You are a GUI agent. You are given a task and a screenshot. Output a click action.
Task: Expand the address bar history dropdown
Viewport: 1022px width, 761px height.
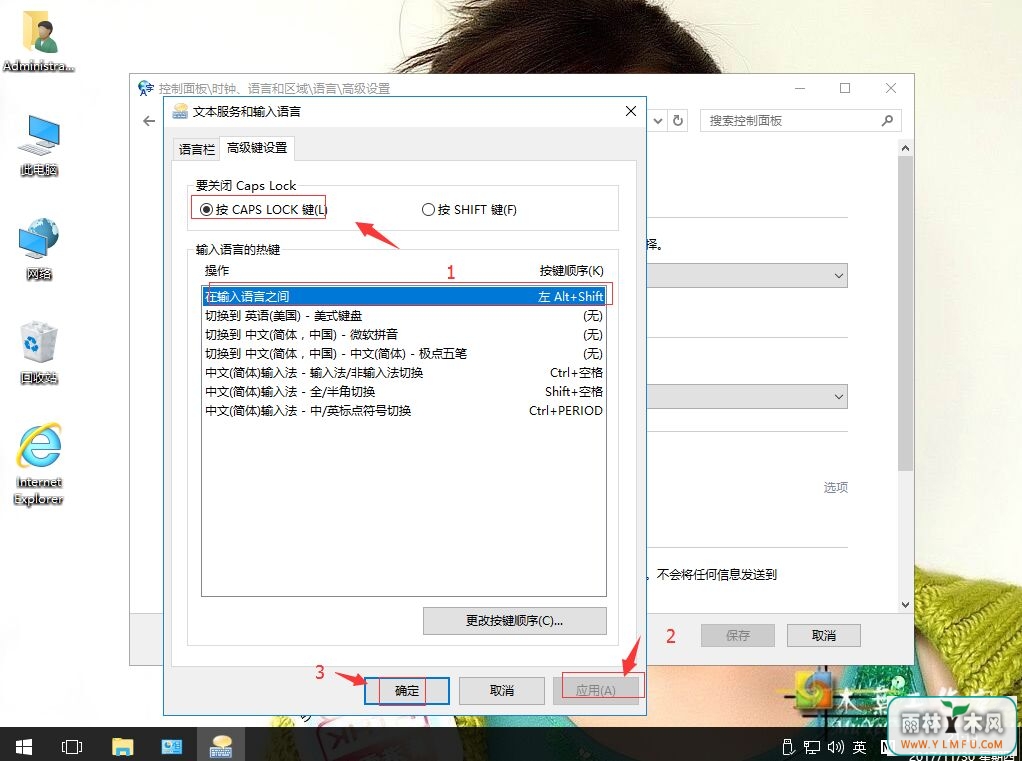(x=658, y=121)
